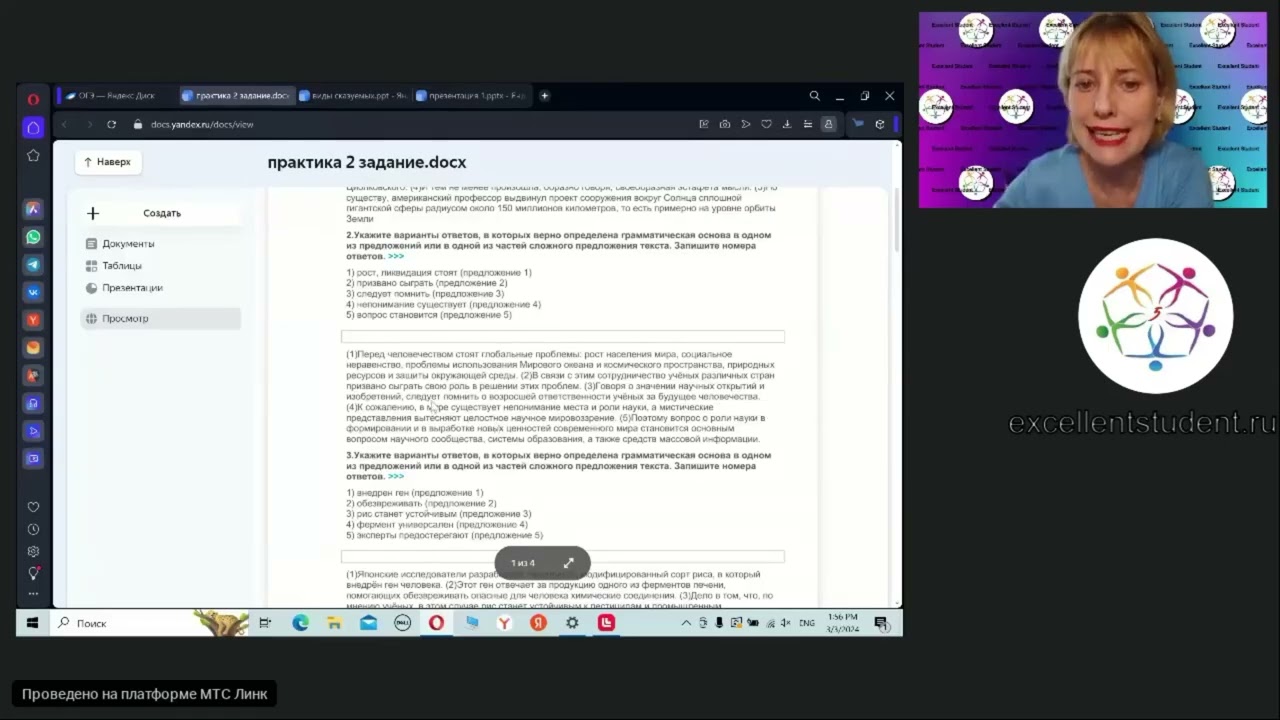The width and height of the screenshot is (1280, 720).
Task: Click the document vertical scrollbar
Action: click(x=896, y=222)
